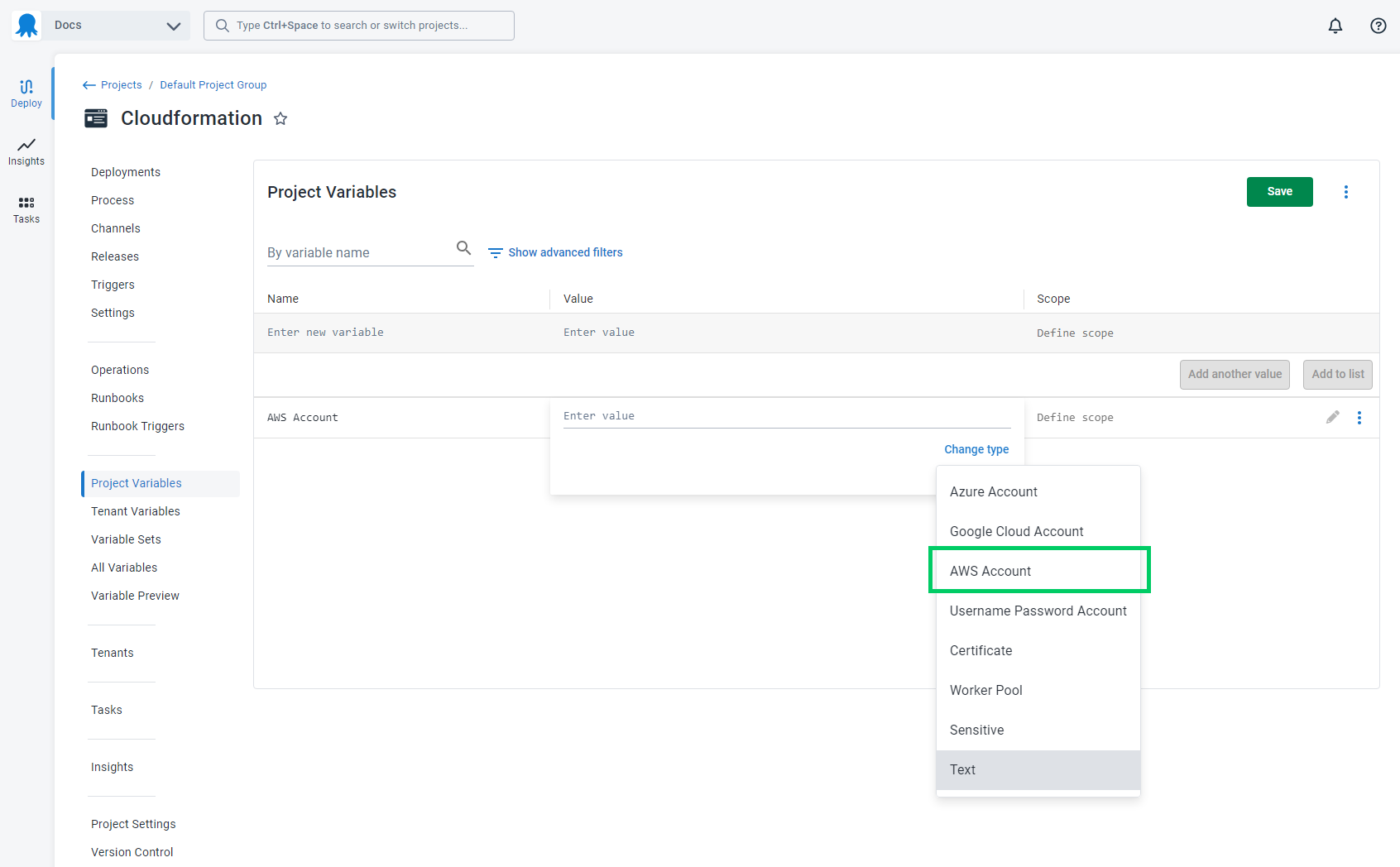Open Deployments in project menu

pyautogui.click(x=126, y=172)
